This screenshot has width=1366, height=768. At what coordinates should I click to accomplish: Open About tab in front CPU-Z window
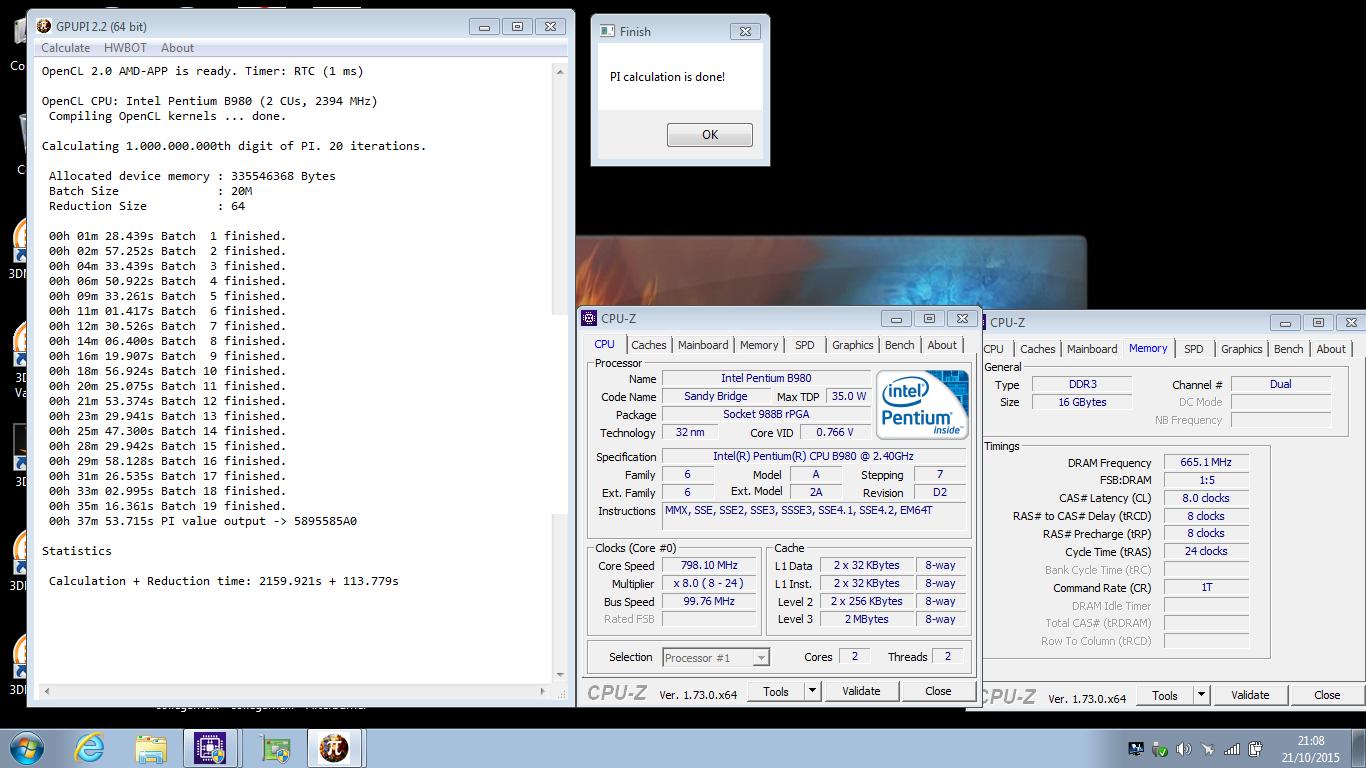coord(942,345)
